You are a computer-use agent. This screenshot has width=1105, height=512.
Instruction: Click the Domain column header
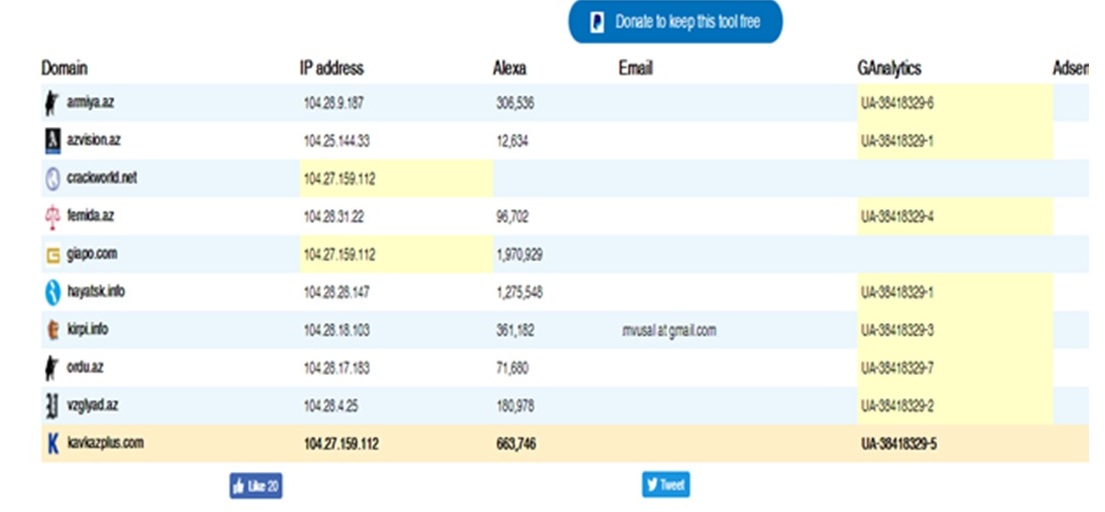(x=64, y=68)
